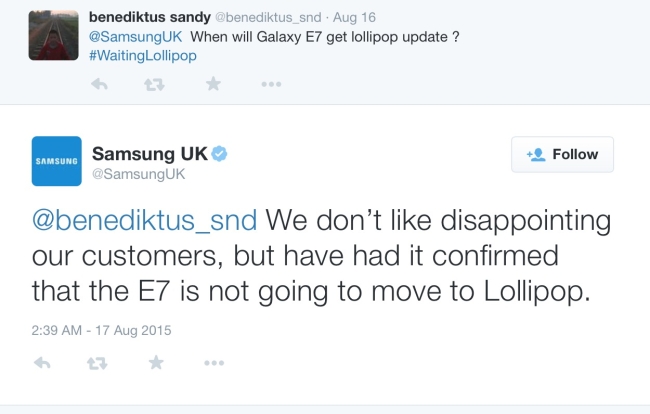The height and width of the screenshot is (414, 650).
Task: Open benediktus sandy's profile picture
Action: click(x=50, y=35)
